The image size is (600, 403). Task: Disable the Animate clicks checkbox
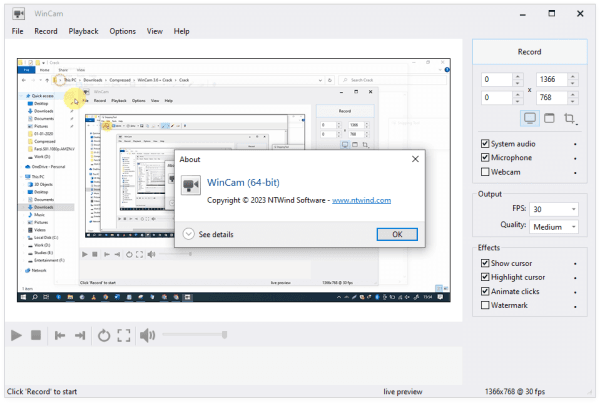pos(485,291)
